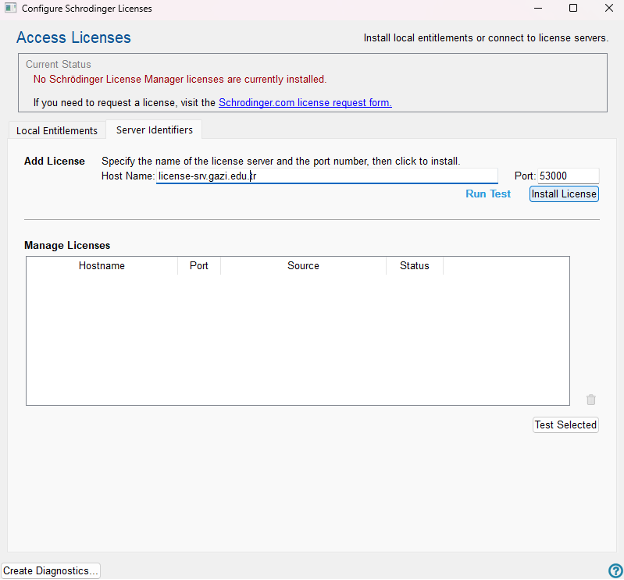The width and height of the screenshot is (624, 580).
Task: Click the trash icon beside the licenses table
Action: coord(591,399)
